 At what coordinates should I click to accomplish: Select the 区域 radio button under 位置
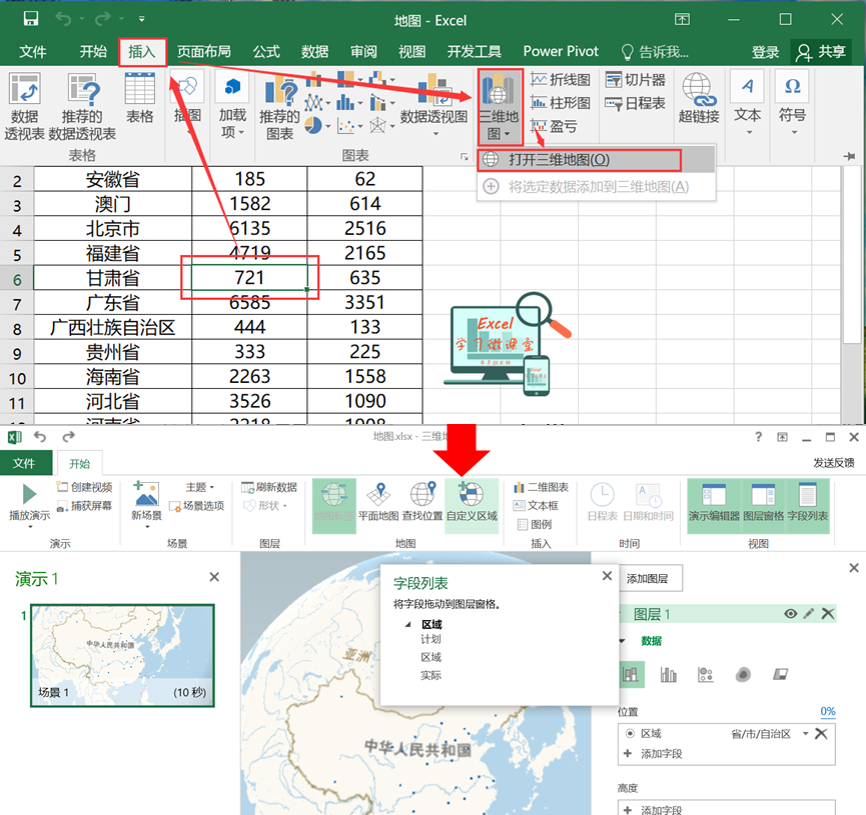coord(630,733)
